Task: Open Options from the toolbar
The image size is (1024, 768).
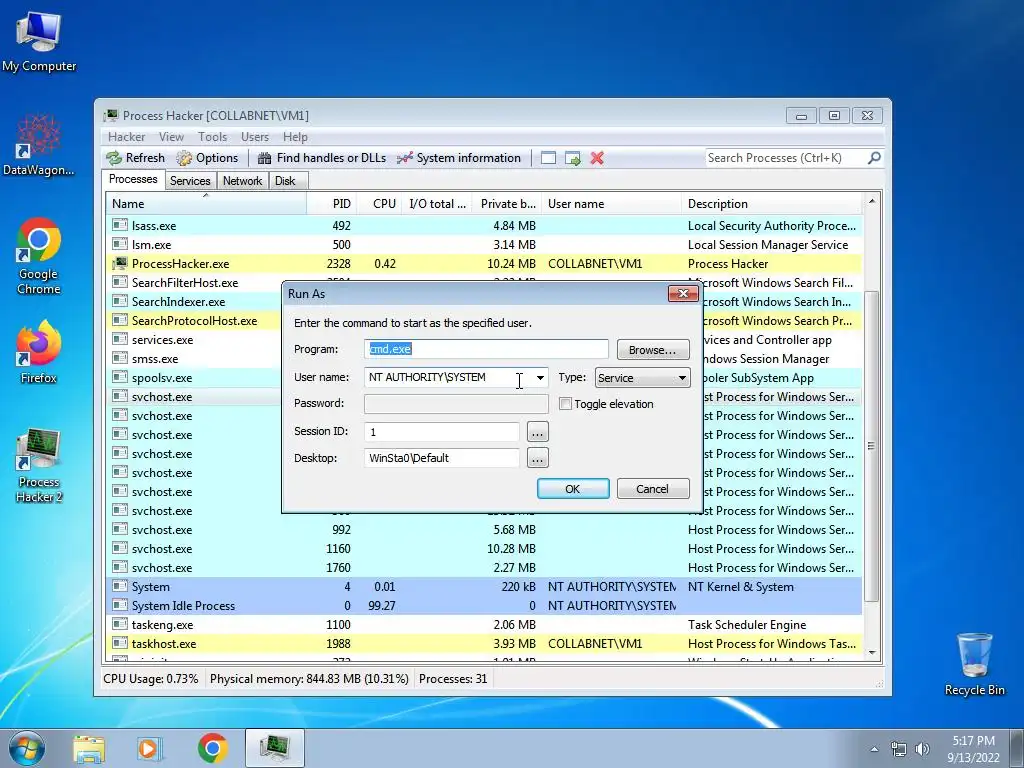Action: (x=208, y=158)
